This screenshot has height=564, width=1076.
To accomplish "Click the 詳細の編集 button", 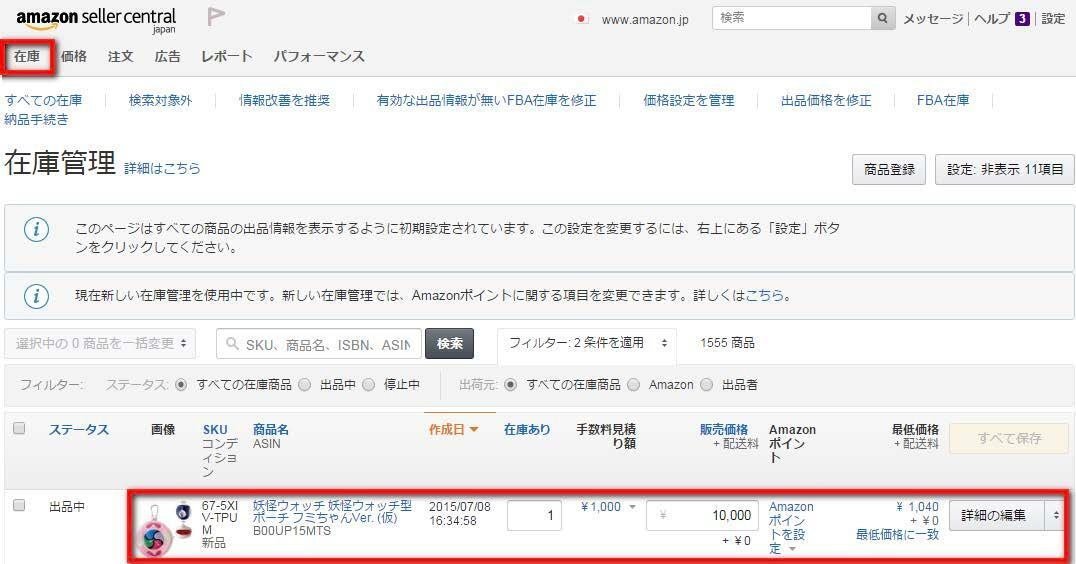I will [x=994, y=515].
